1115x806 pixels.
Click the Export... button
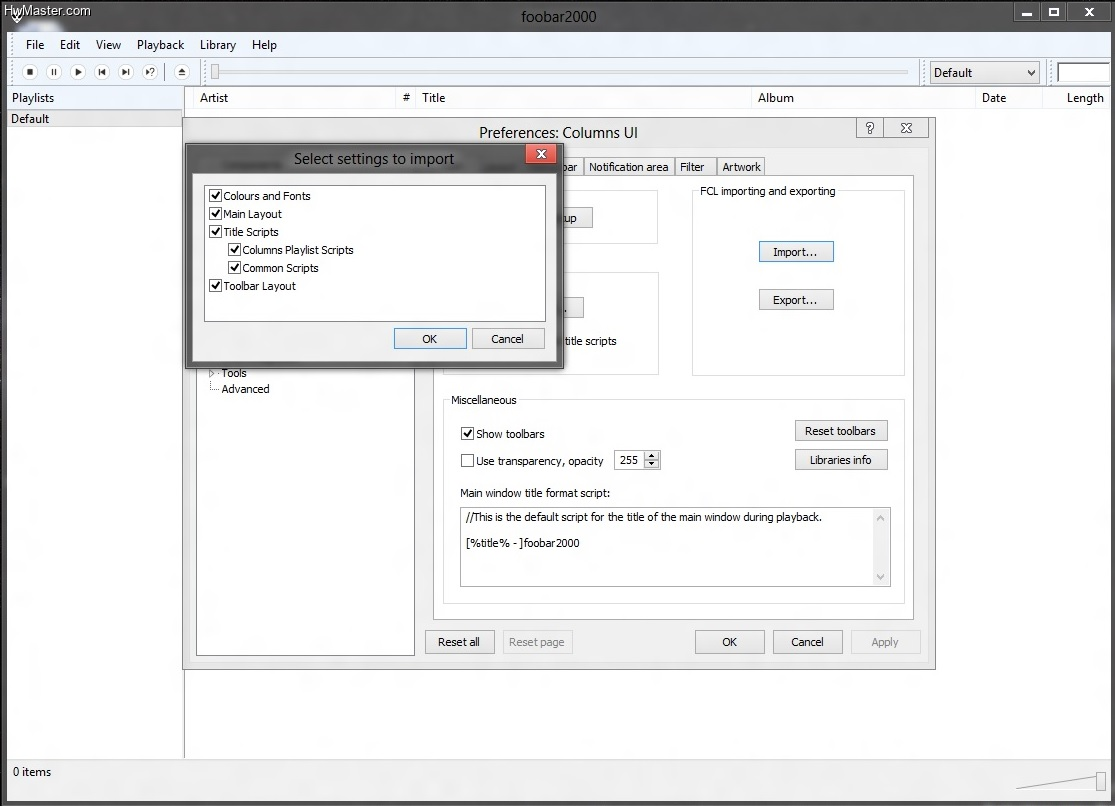pos(796,300)
